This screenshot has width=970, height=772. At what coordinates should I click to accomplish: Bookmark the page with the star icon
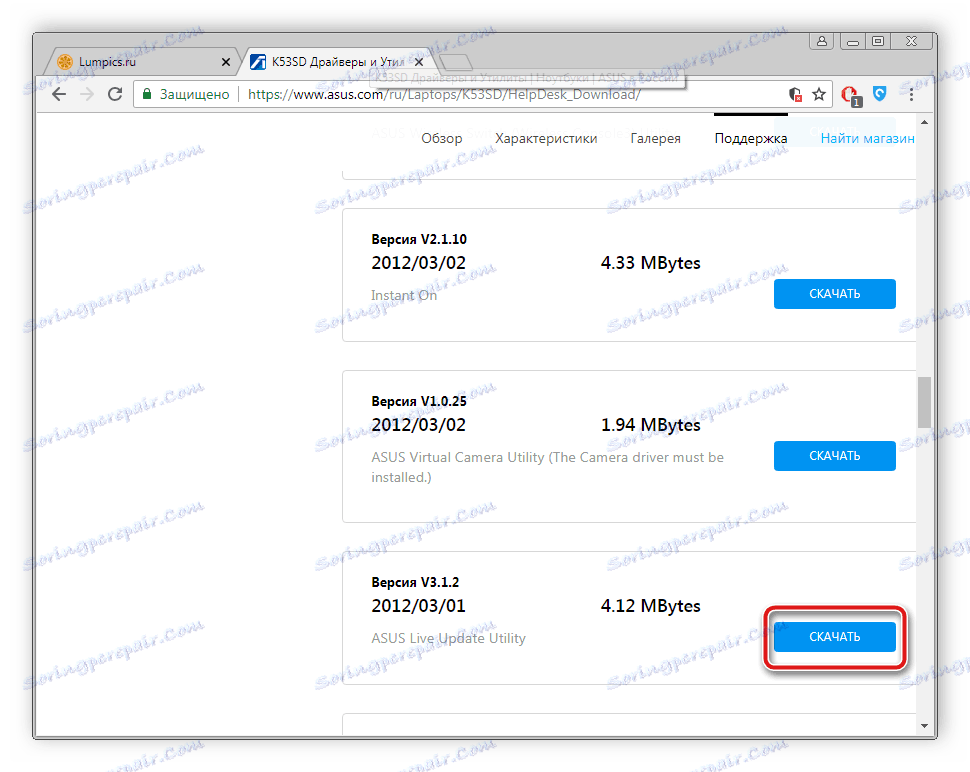coord(818,94)
